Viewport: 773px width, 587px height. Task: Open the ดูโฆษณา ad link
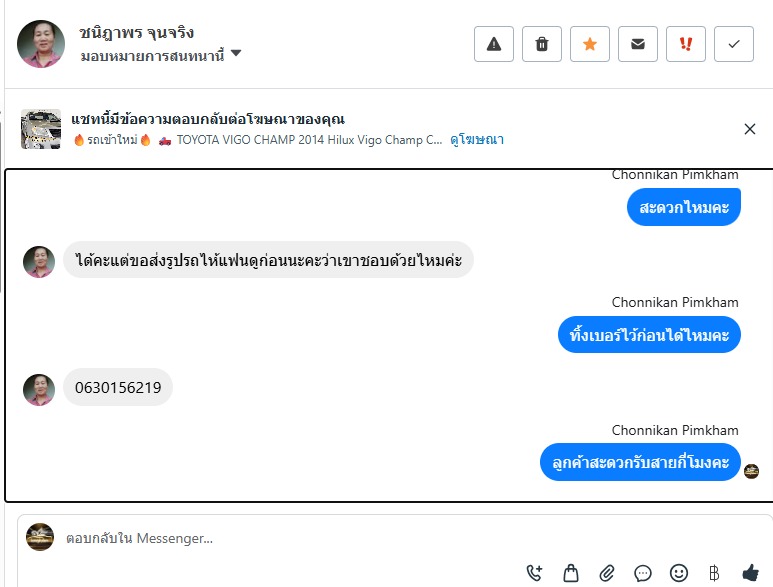pyautogui.click(x=477, y=140)
